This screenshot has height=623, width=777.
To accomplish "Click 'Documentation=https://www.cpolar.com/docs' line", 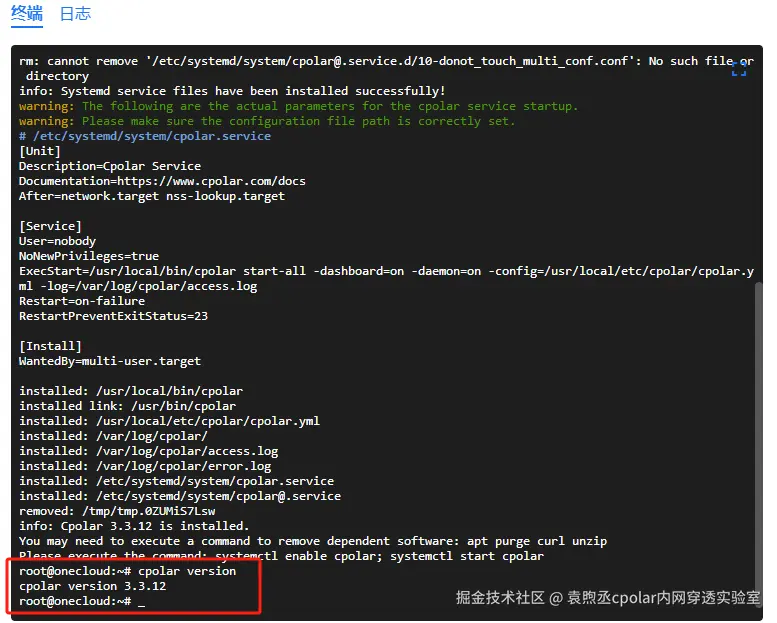I will [162, 181].
